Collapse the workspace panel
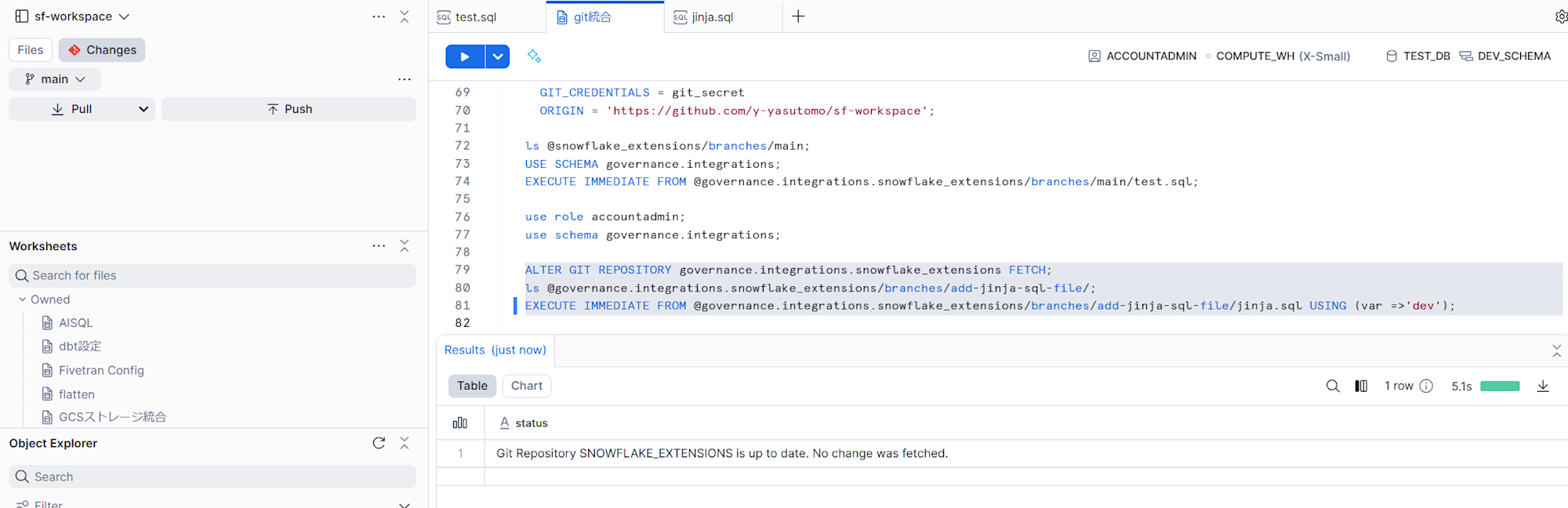The width and height of the screenshot is (1568, 508). click(405, 16)
